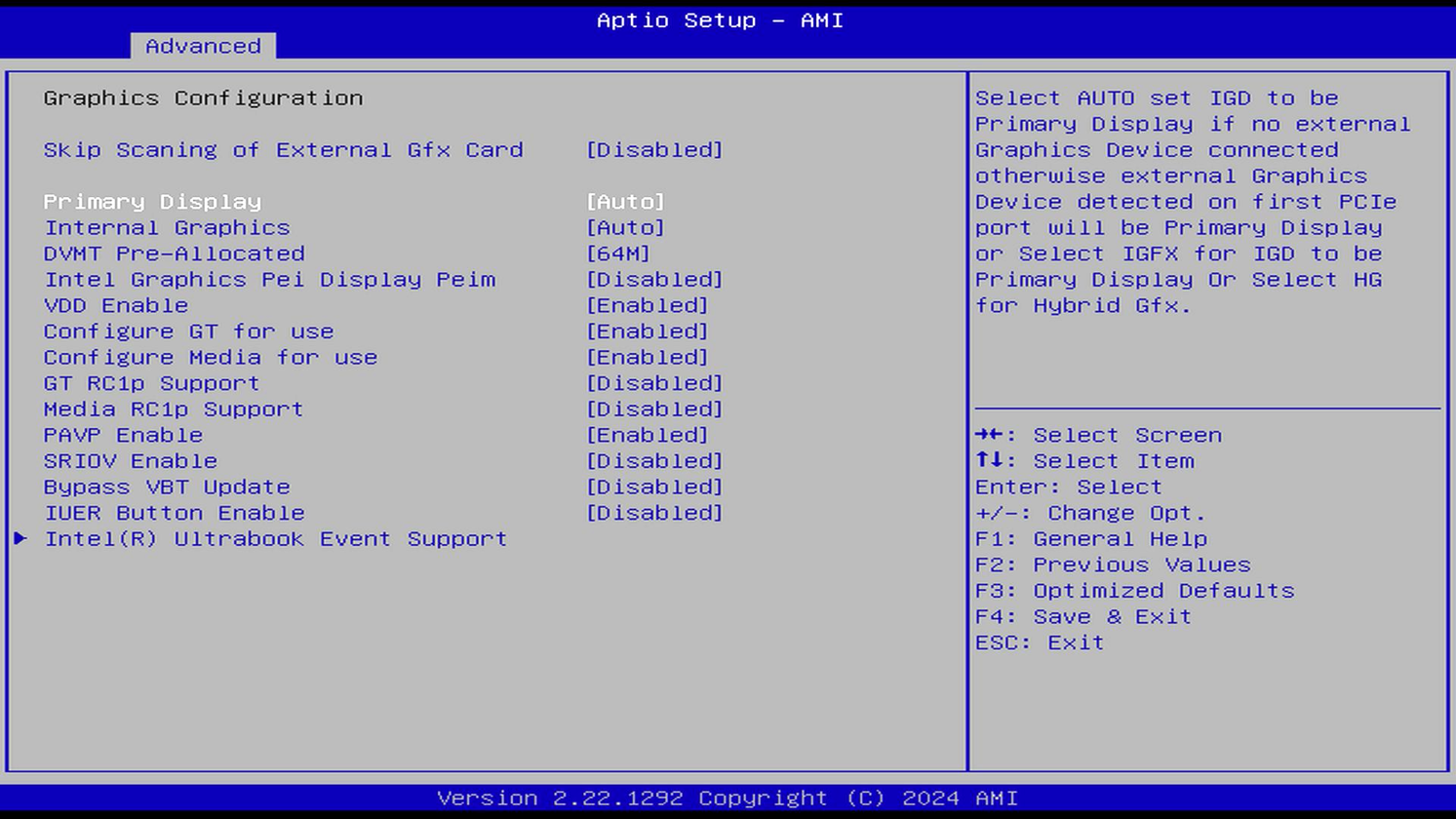Switch to the Advanced tab
Screen dimensions: 1456x819
click(202, 46)
